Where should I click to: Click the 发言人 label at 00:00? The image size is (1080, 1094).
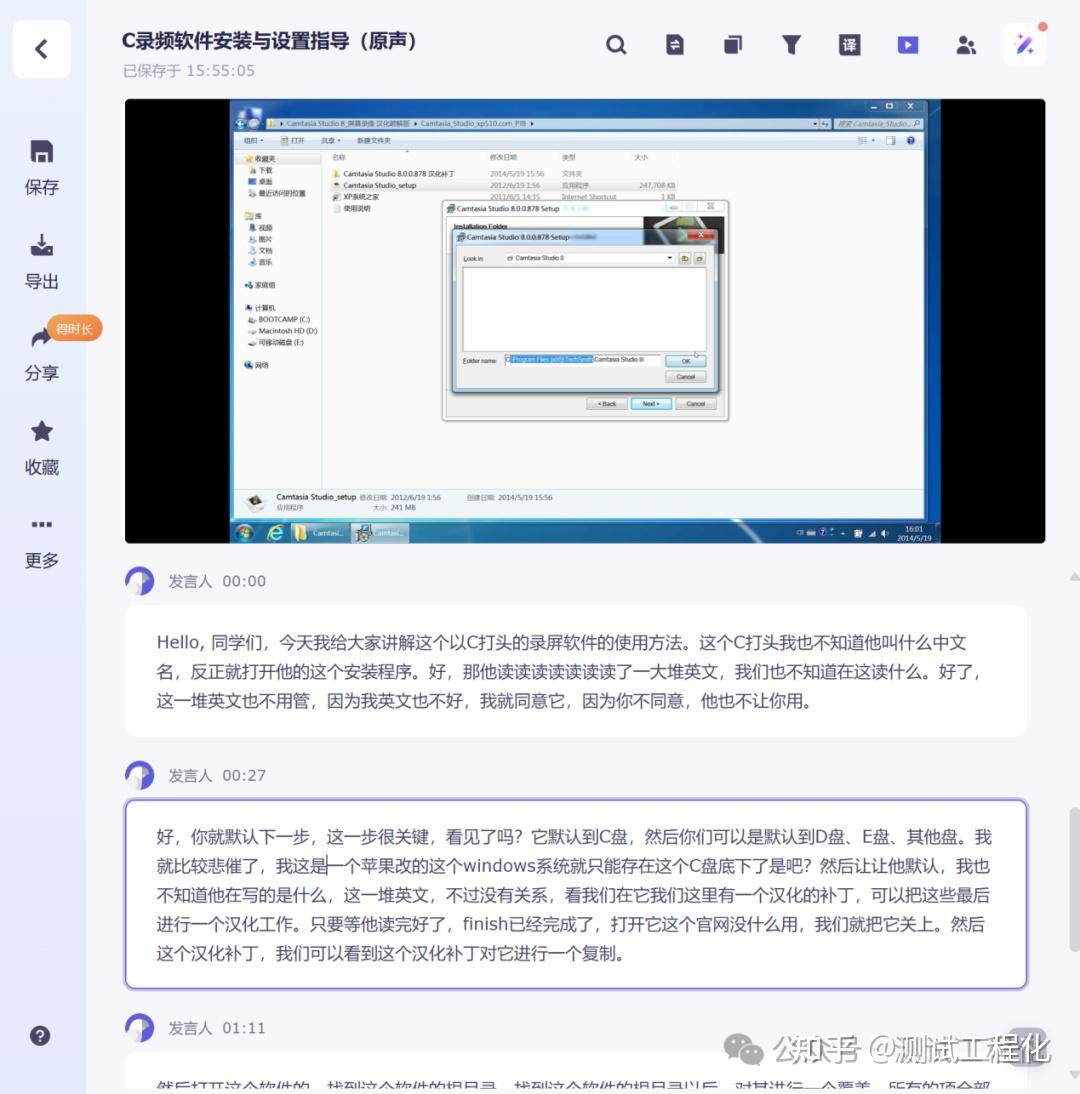pyautogui.click(x=190, y=581)
